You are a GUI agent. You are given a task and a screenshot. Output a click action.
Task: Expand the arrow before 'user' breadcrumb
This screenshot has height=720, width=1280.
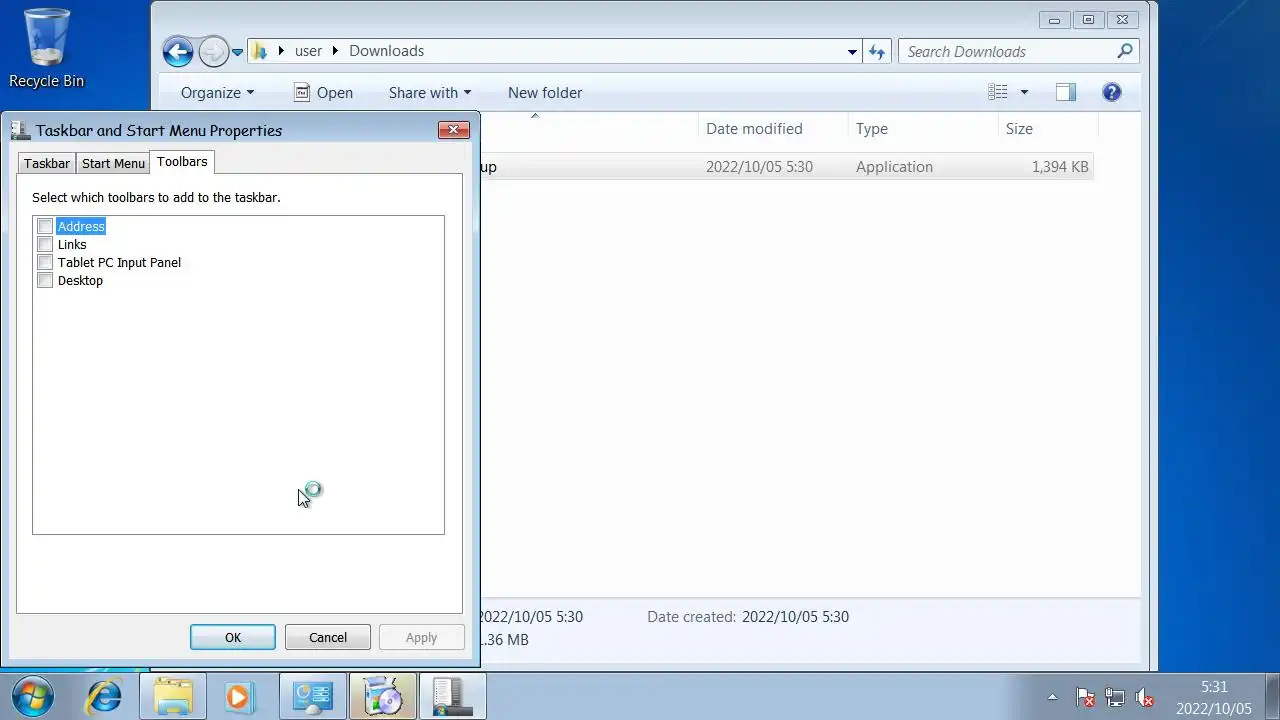[x=281, y=51]
